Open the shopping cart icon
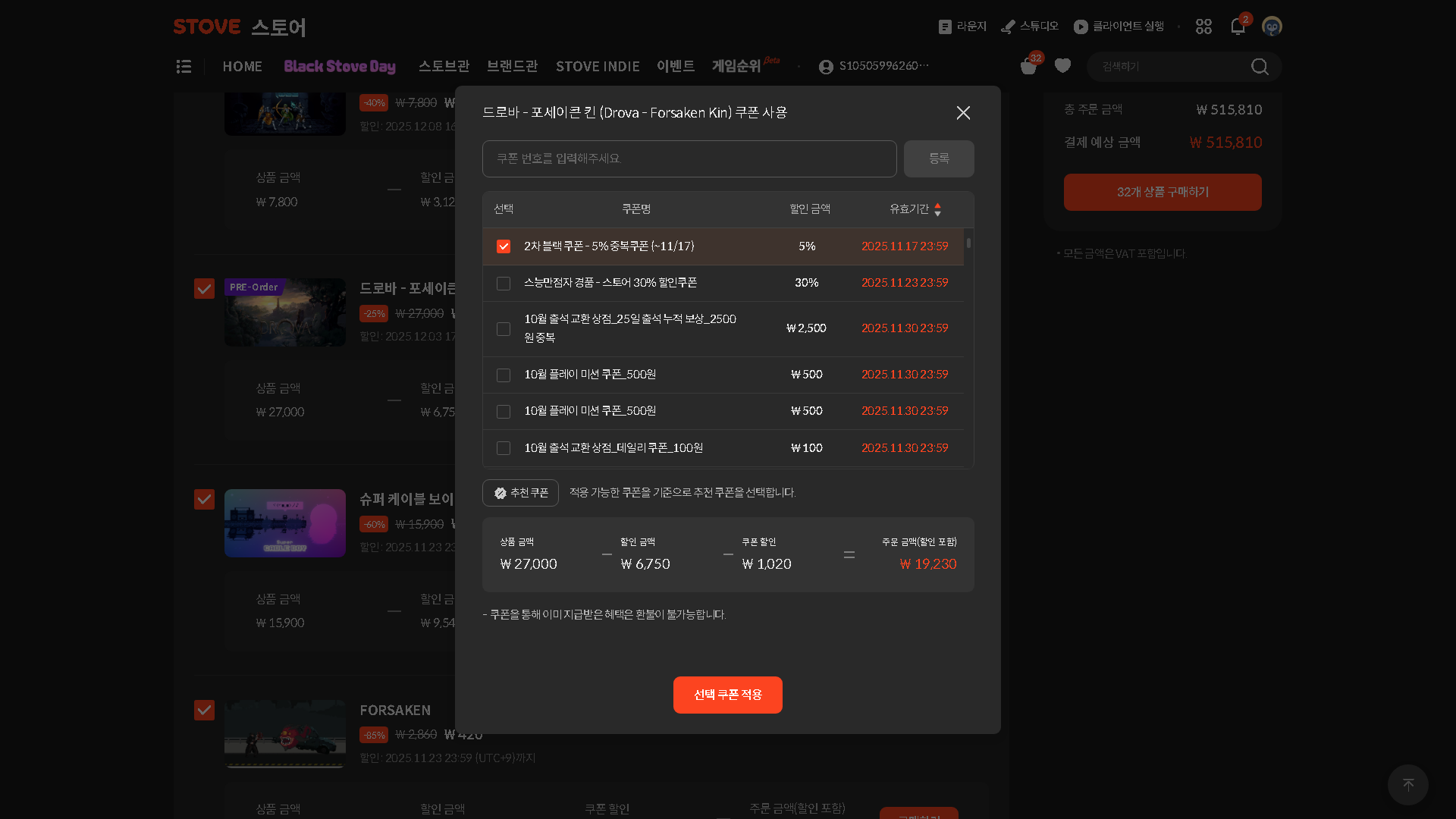 (1028, 67)
